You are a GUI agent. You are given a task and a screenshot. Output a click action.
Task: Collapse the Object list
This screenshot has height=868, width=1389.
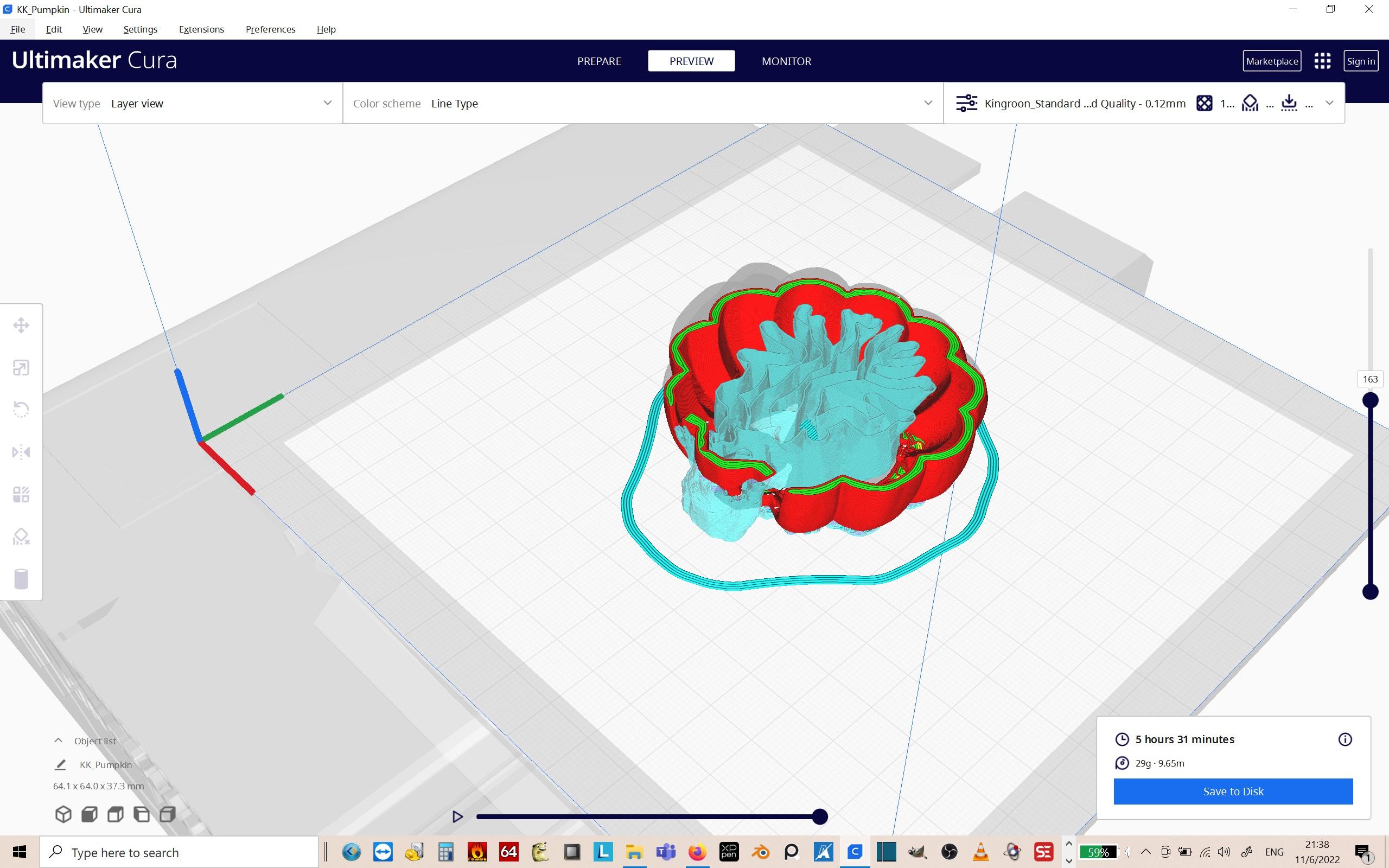[58, 741]
